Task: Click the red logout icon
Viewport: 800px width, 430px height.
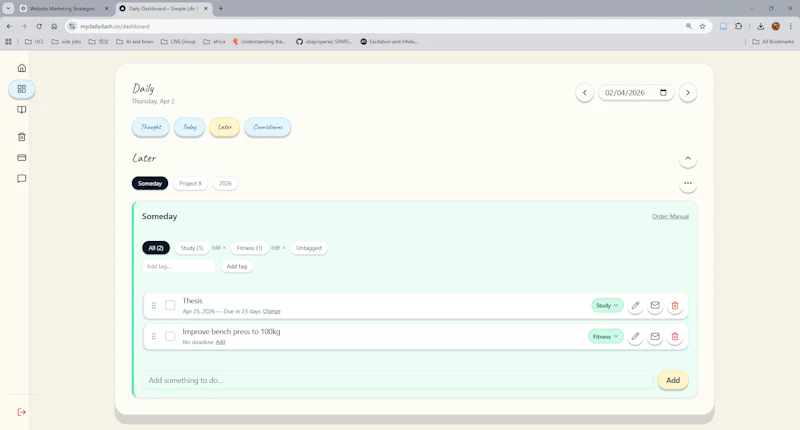Action: click(x=21, y=412)
